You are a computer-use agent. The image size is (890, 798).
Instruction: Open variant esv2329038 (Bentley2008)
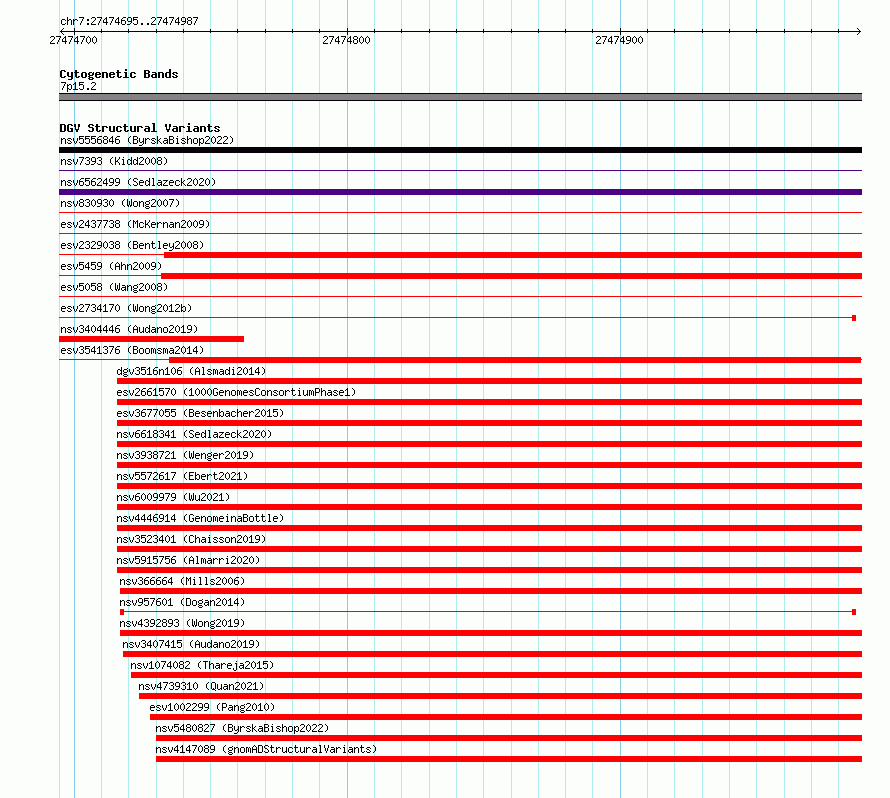tap(132, 245)
